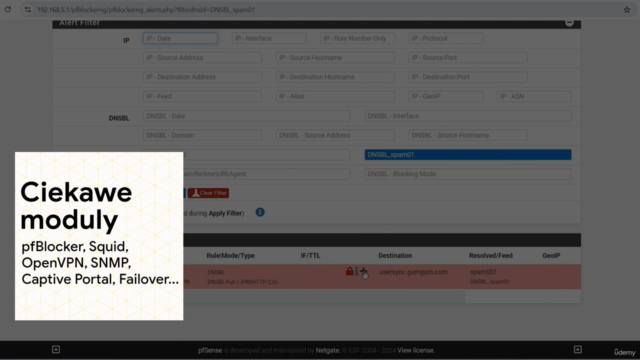Click the DNSBL rule text in alert row
The height and width of the screenshot is (360, 640).
(x=216, y=272)
